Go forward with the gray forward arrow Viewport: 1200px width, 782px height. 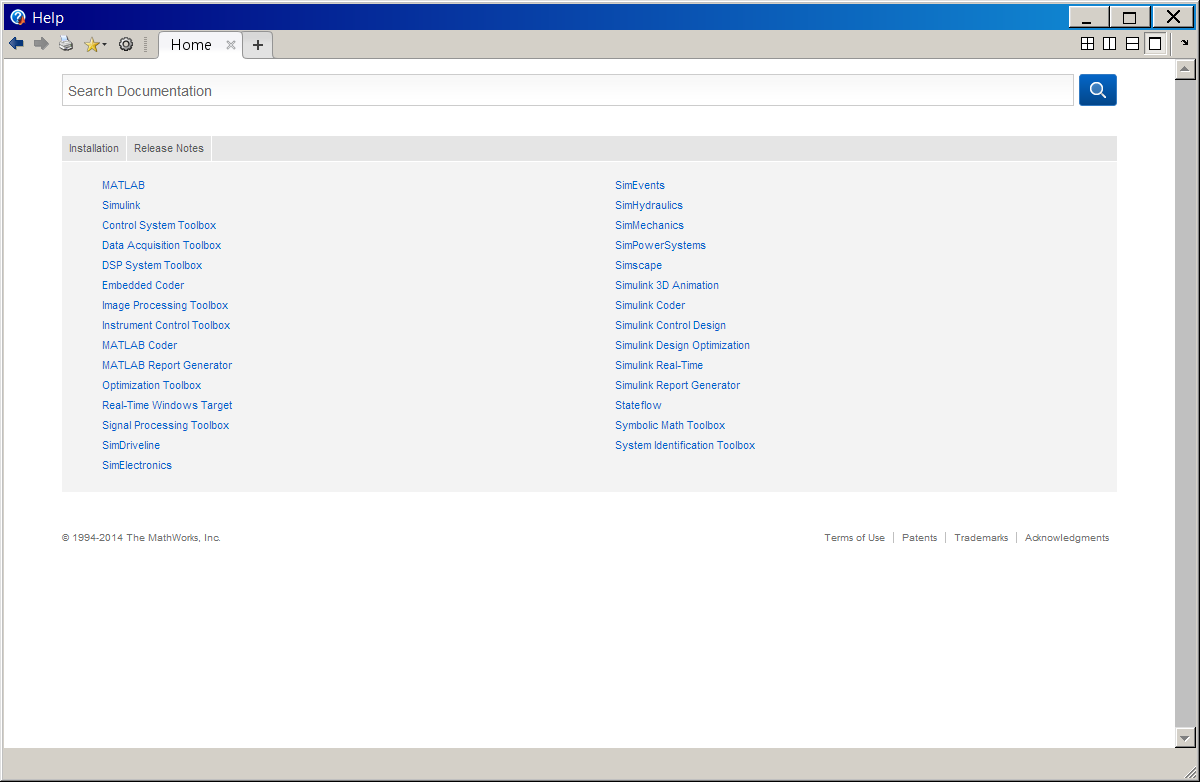coord(41,44)
